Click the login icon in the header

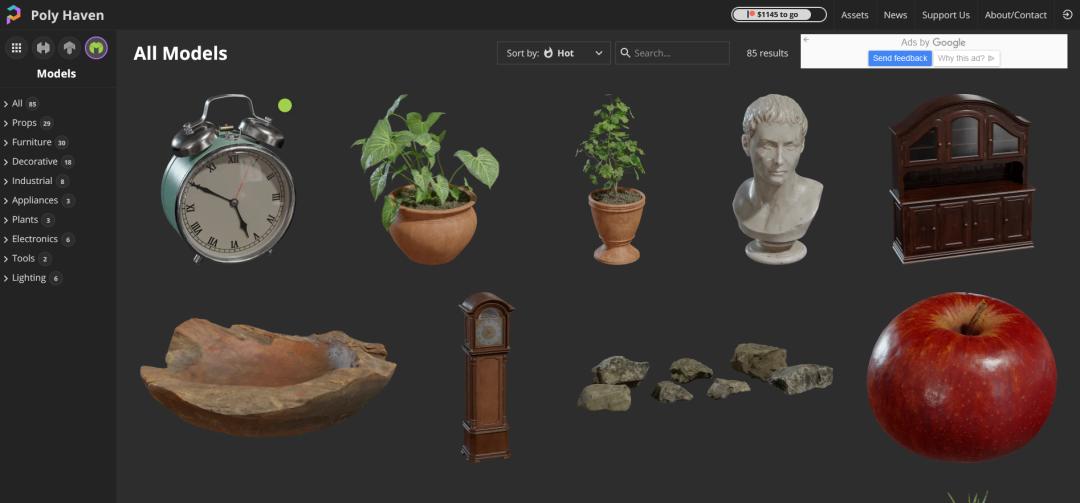(1066, 15)
